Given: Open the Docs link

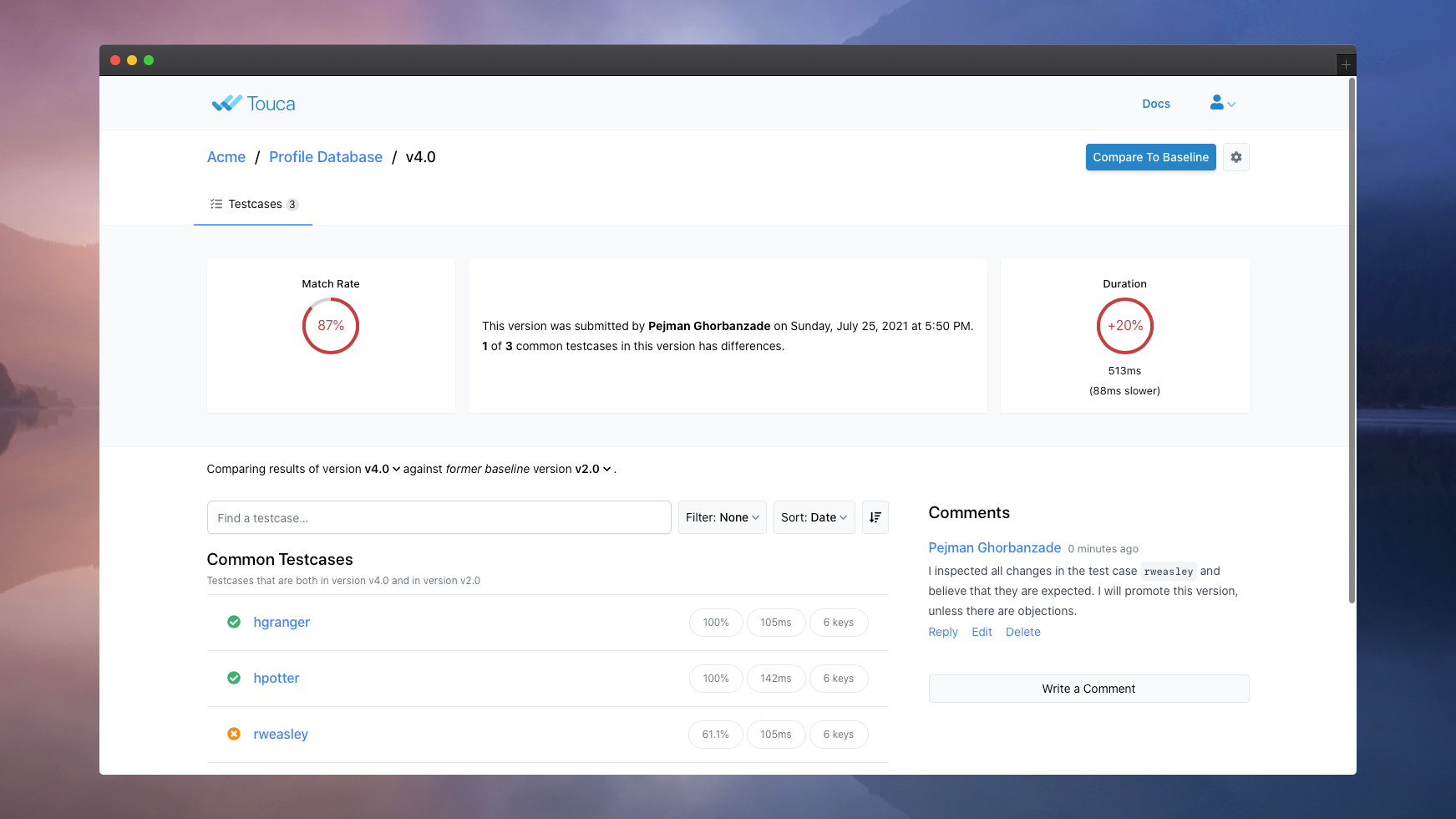Looking at the screenshot, I should [x=1156, y=104].
